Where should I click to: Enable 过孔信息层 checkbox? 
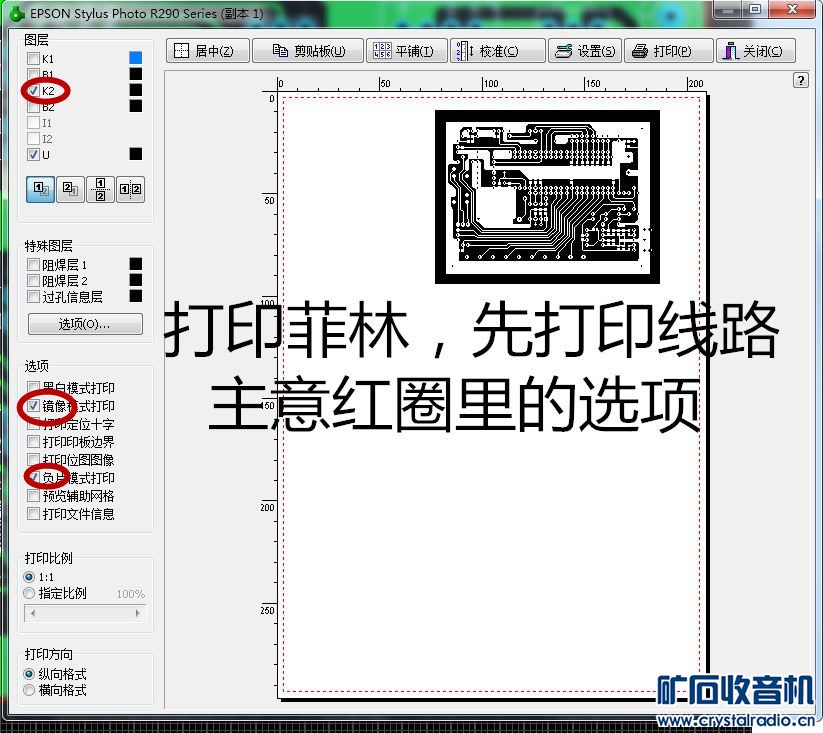pyautogui.click(x=33, y=296)
